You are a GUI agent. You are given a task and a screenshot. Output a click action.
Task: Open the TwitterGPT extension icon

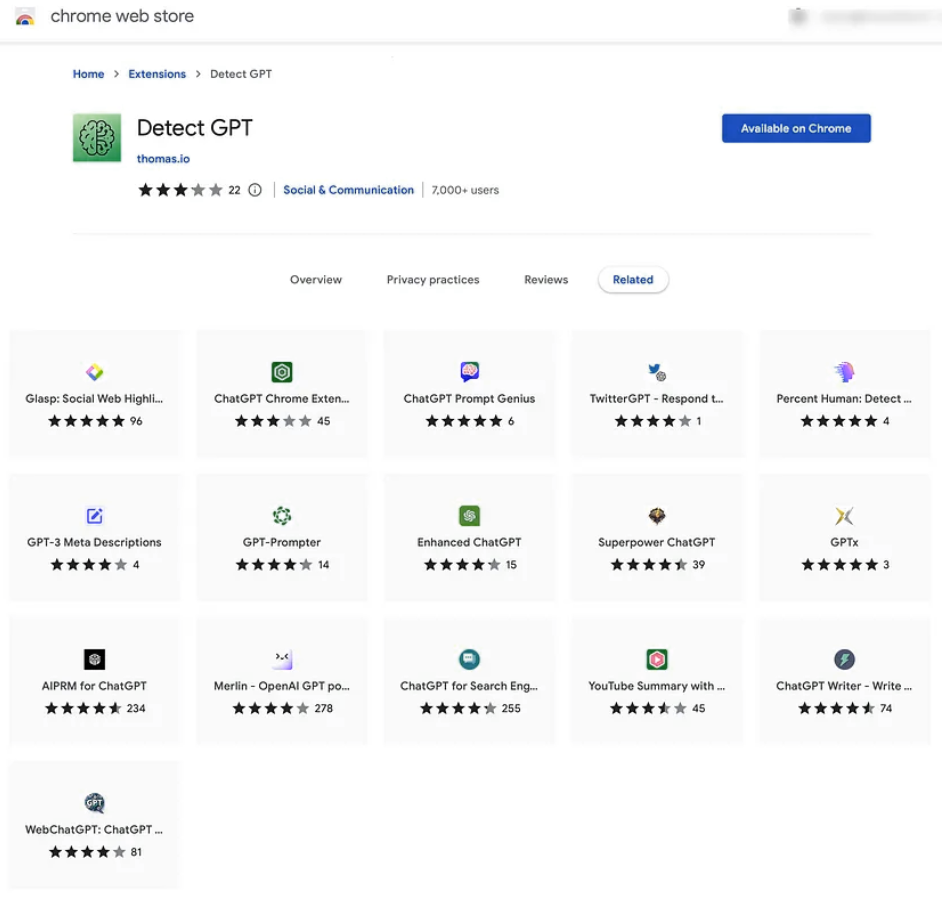click(x=657, y=372)
